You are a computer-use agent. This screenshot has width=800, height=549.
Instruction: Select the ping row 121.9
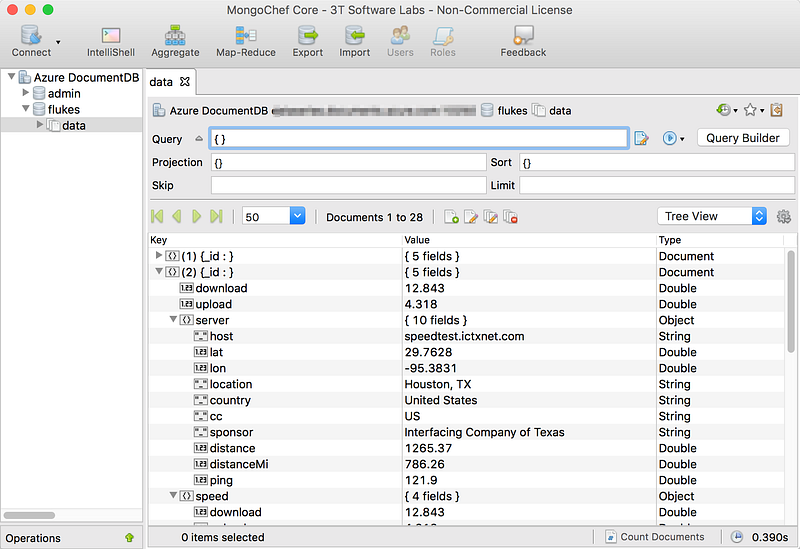coord(466,480)
